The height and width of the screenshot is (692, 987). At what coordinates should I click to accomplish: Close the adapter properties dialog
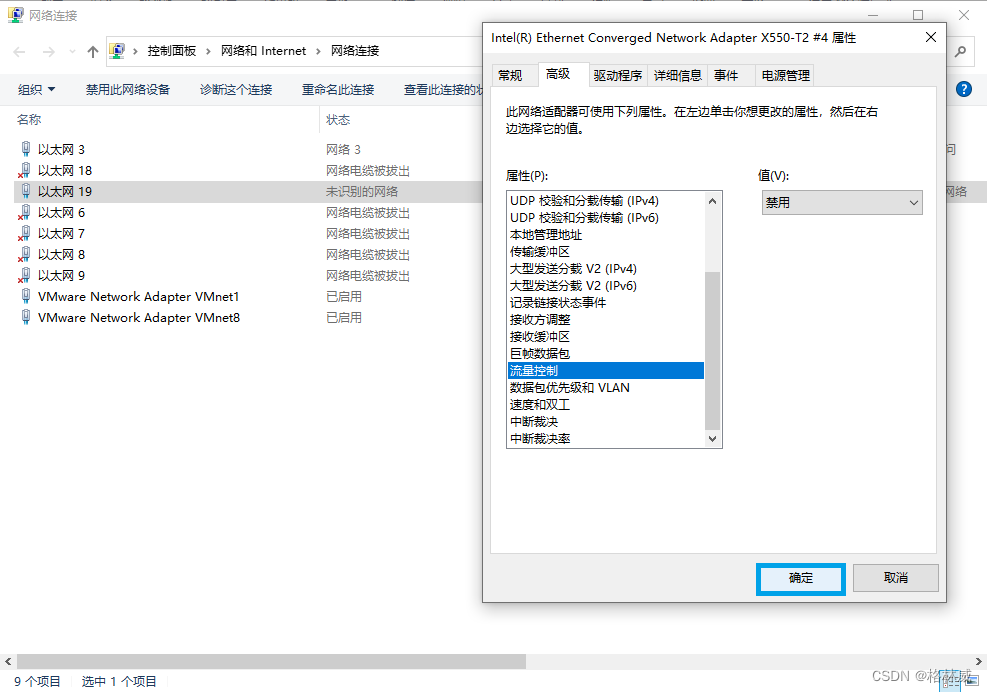931,37
